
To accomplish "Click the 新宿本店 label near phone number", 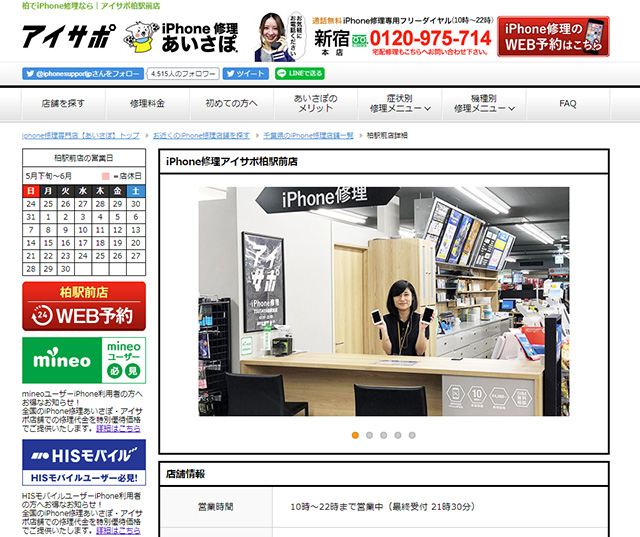I will pos(332,42).
